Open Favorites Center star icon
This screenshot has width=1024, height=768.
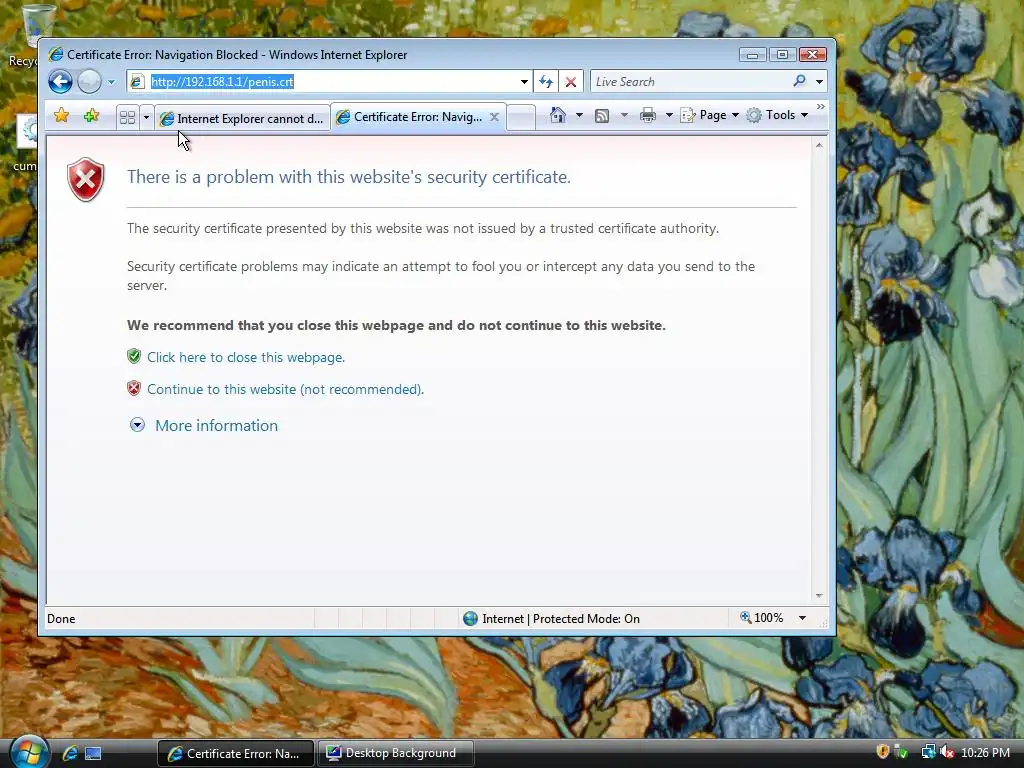[61, 116]
